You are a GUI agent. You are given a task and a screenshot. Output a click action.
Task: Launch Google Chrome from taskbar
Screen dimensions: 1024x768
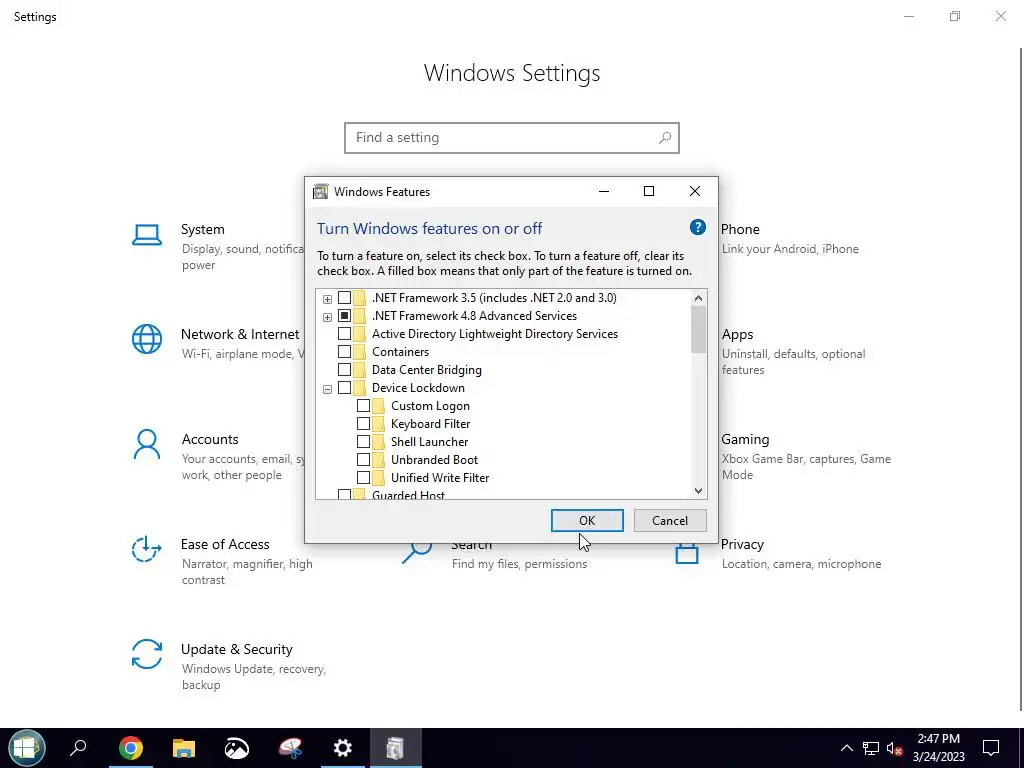[131, 748]
